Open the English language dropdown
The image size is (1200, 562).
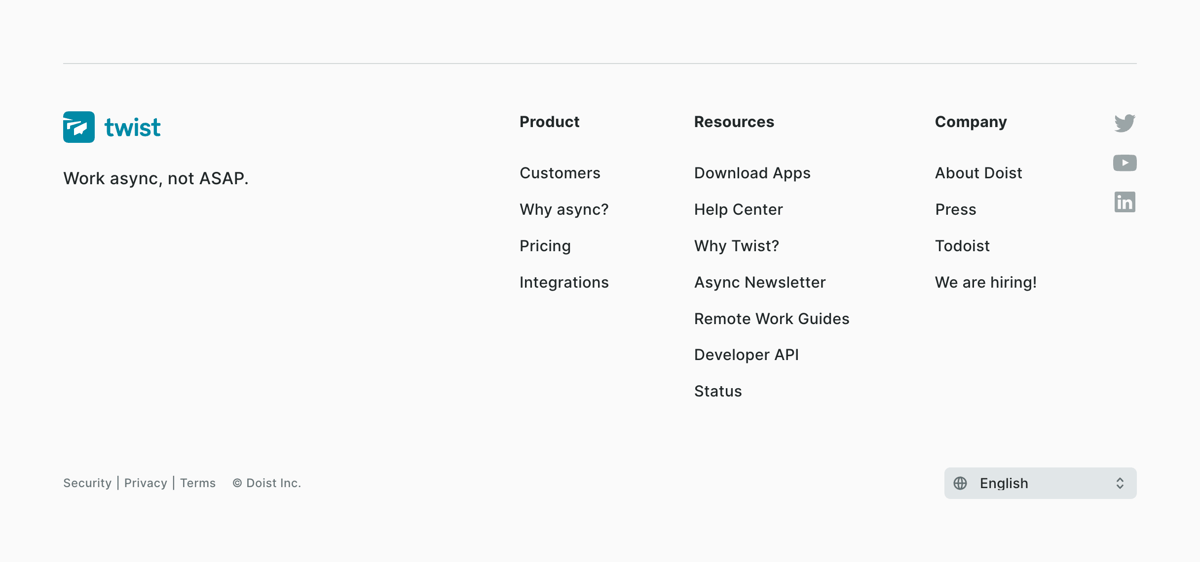(x=1040, y=483)
